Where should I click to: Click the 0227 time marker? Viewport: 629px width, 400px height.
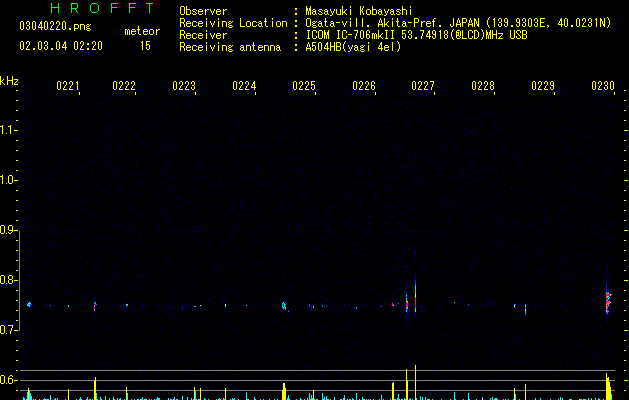pos(423,86)
